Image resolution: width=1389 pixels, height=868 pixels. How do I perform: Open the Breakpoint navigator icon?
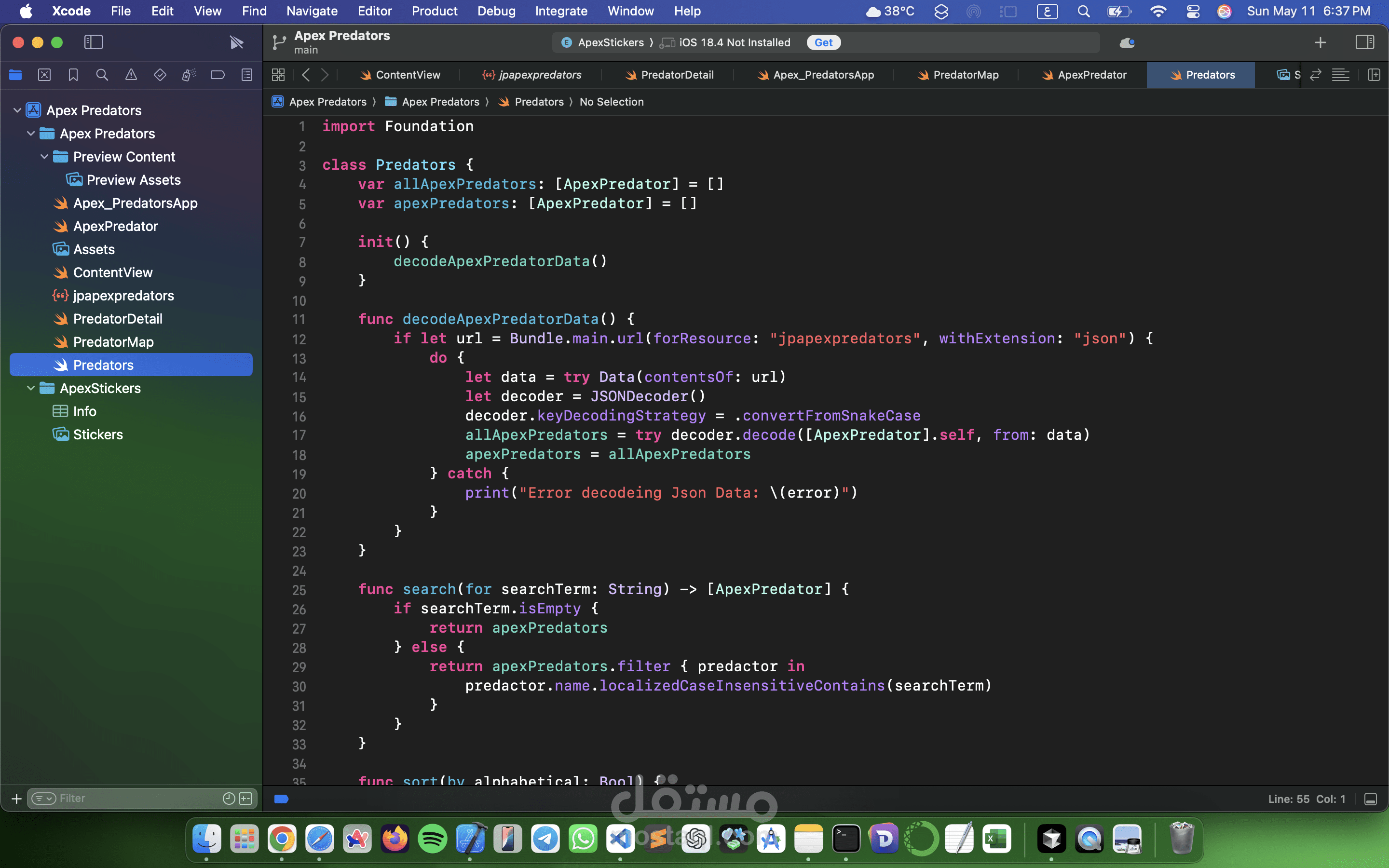[x=218, y=75]
